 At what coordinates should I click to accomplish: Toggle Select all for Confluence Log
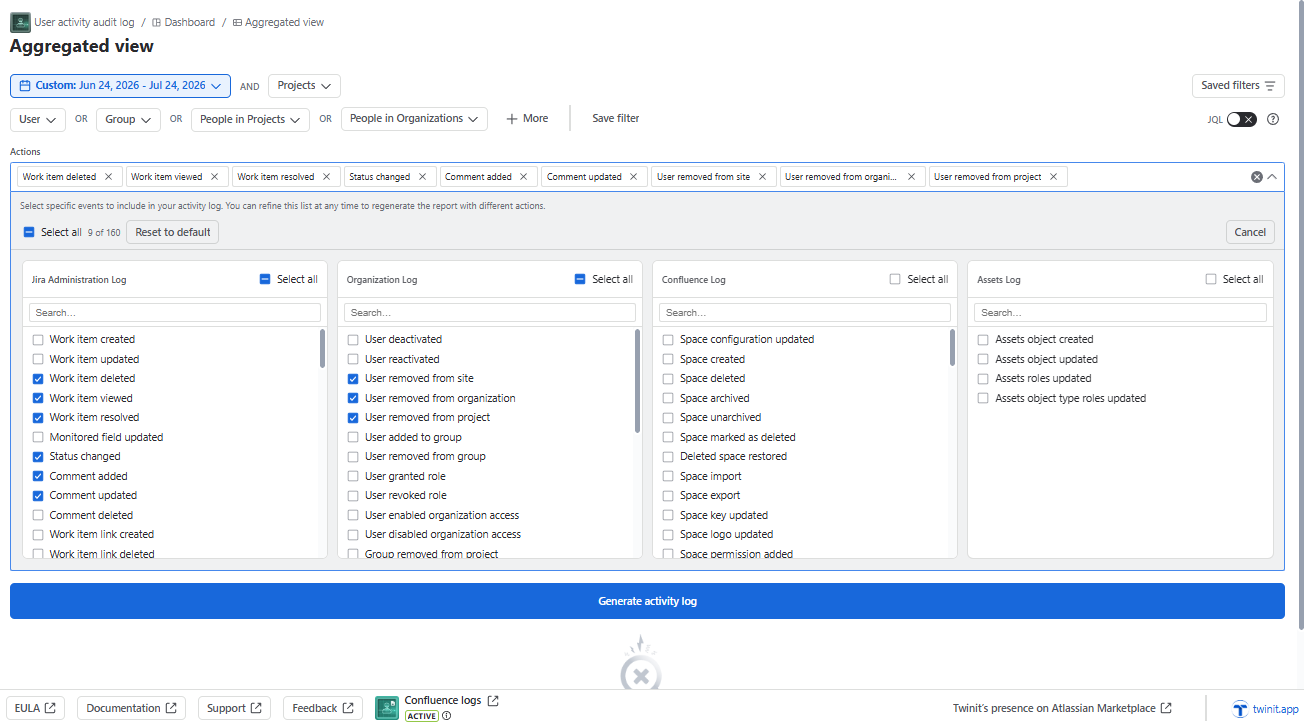tap(895, 280)
